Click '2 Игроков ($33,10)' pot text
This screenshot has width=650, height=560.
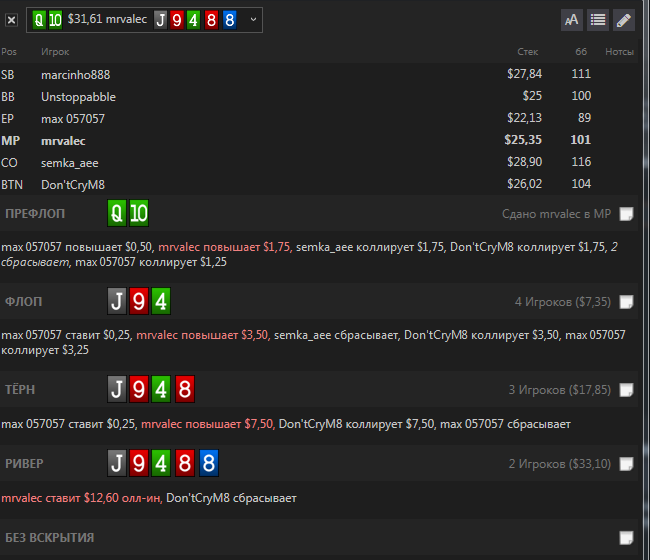[560, 463]
